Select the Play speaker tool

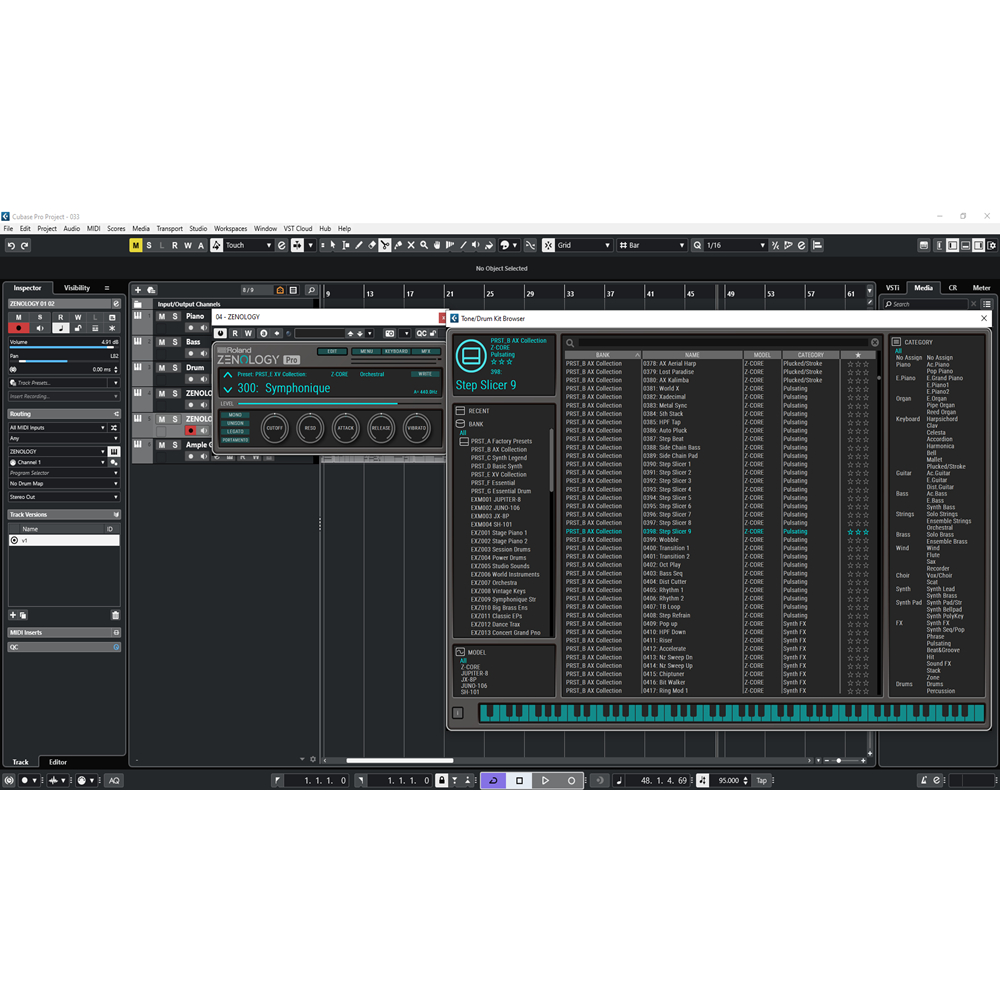[x=476, y=245]
